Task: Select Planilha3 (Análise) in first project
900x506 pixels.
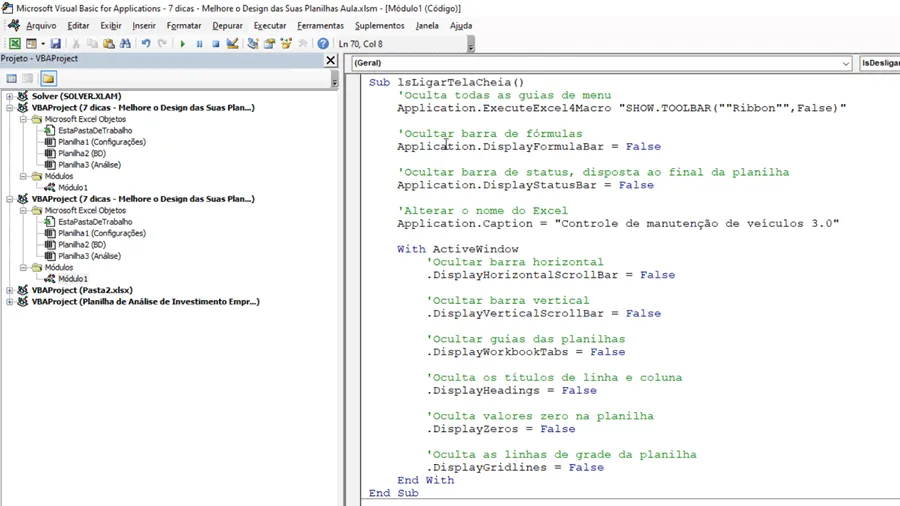Action: (x=90, y=165)
